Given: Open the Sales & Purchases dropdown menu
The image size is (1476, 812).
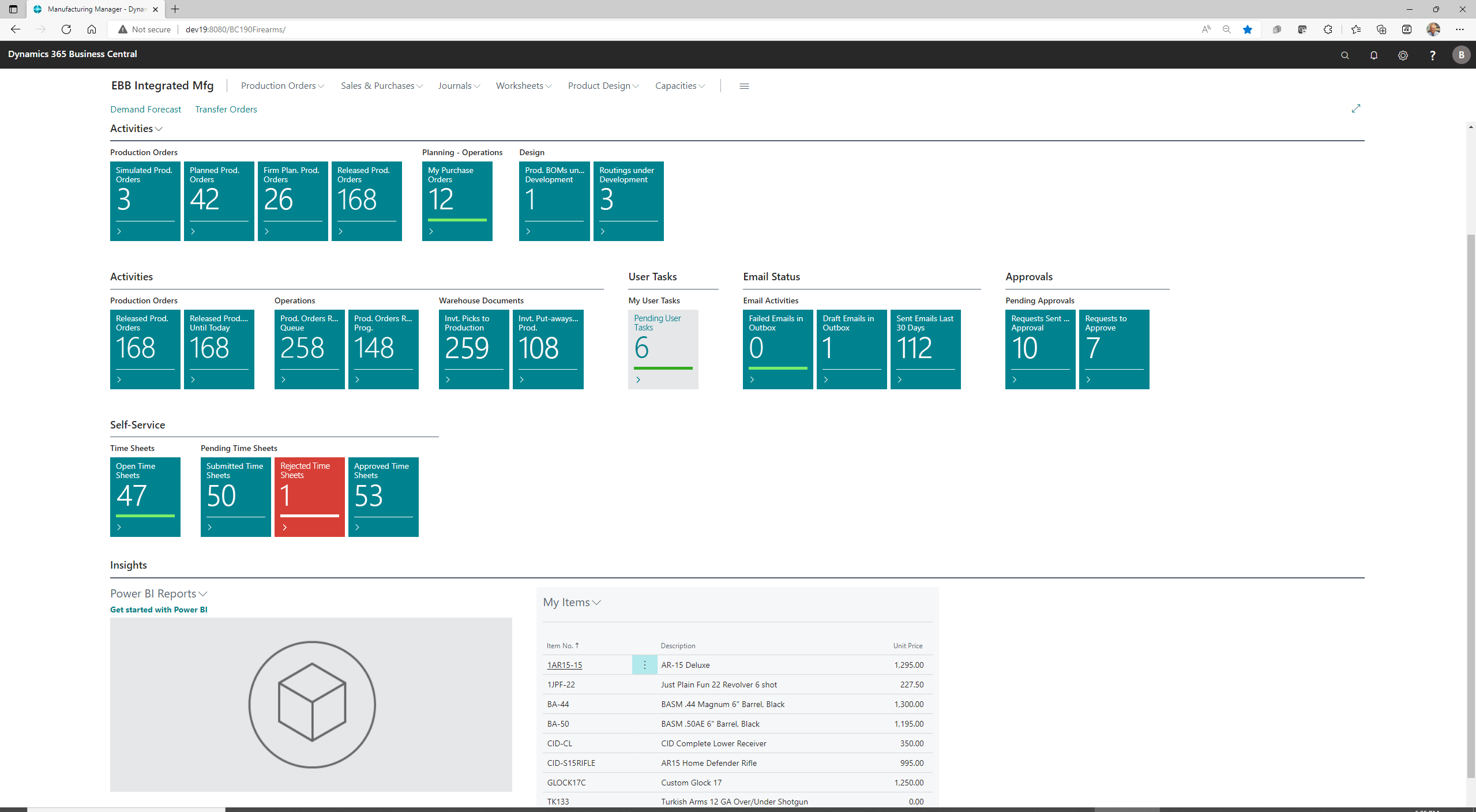Looking at the screenshot, I should pyautogui.click(x=381, y=86).
